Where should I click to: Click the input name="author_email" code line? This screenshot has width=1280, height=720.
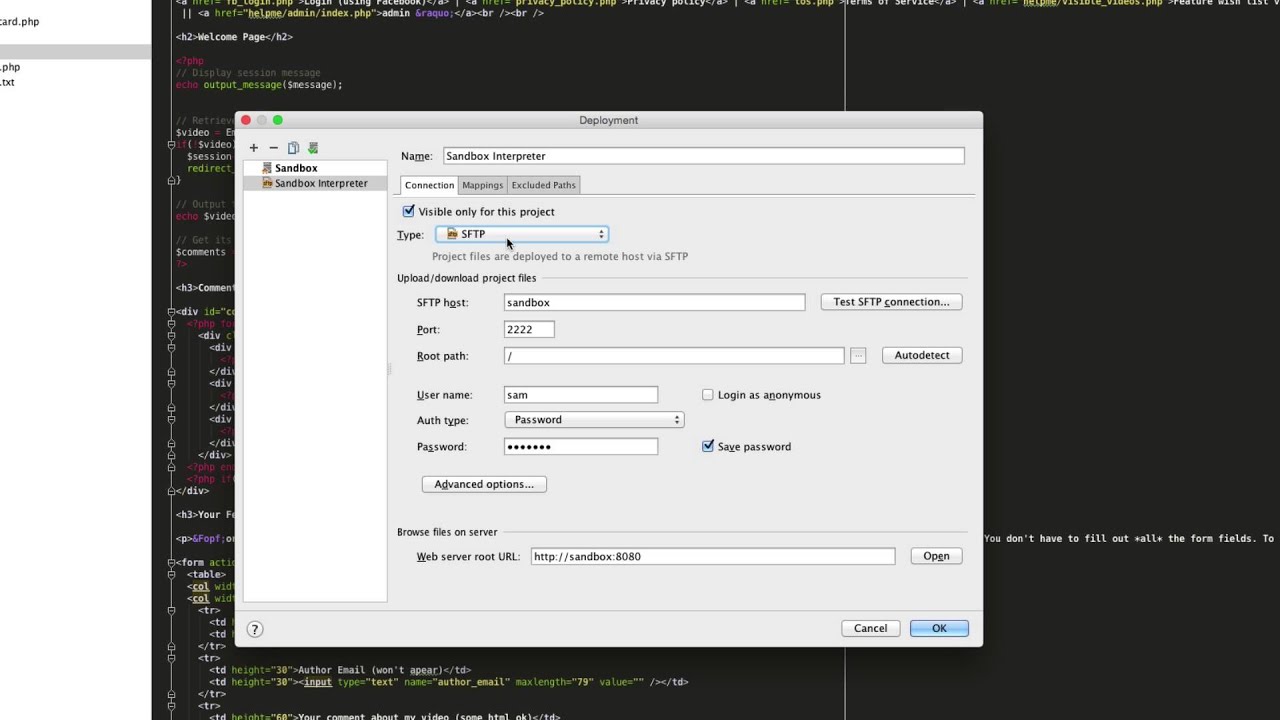click(x=449, y=682)
